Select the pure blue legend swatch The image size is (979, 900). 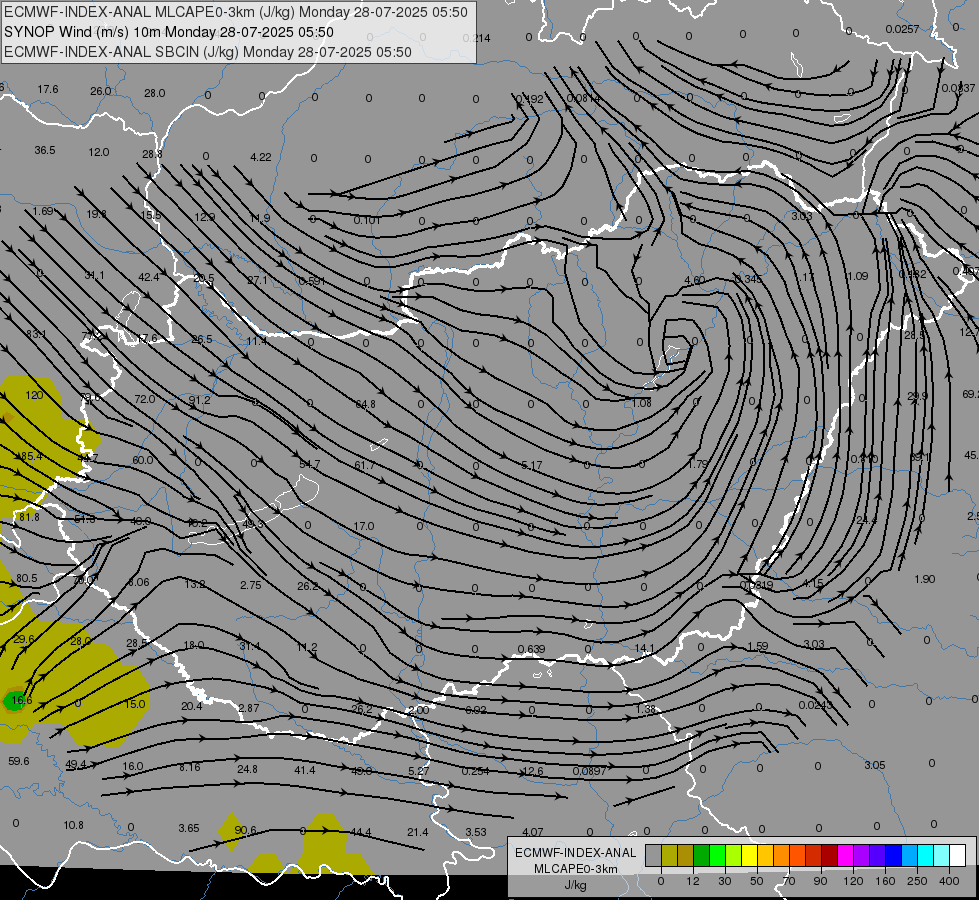point(893,855)
